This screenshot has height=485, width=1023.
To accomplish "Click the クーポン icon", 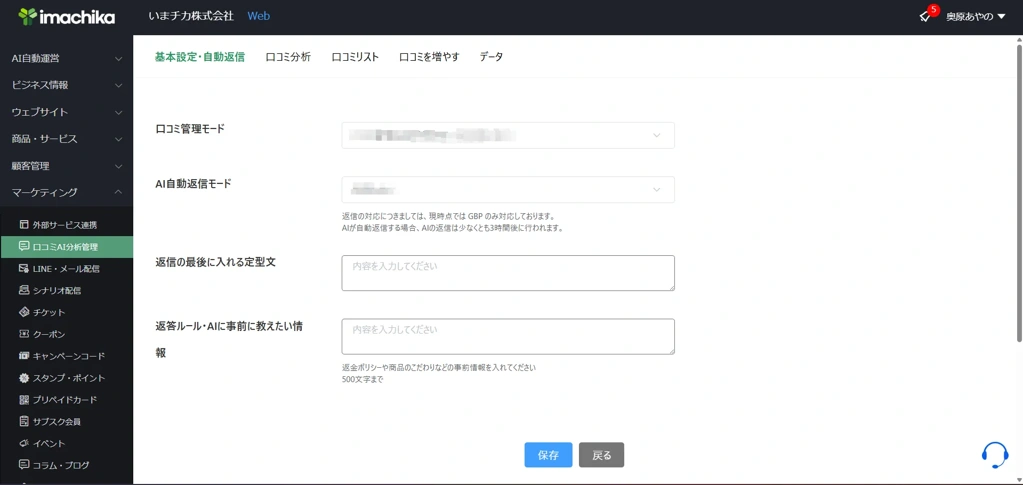I will pos(24,334).
